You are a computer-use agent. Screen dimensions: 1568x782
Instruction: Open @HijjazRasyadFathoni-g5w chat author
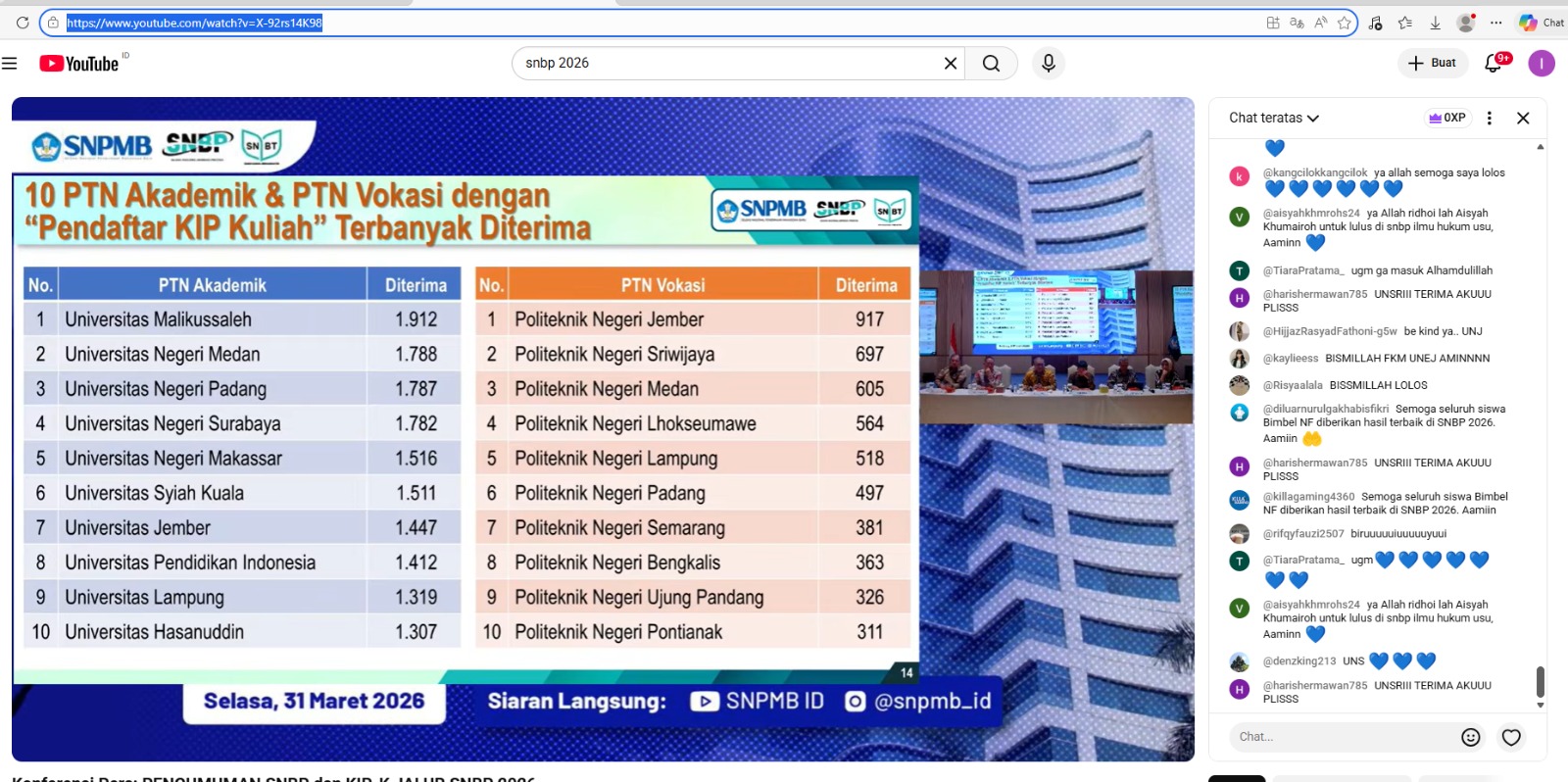pos(1330,331)
